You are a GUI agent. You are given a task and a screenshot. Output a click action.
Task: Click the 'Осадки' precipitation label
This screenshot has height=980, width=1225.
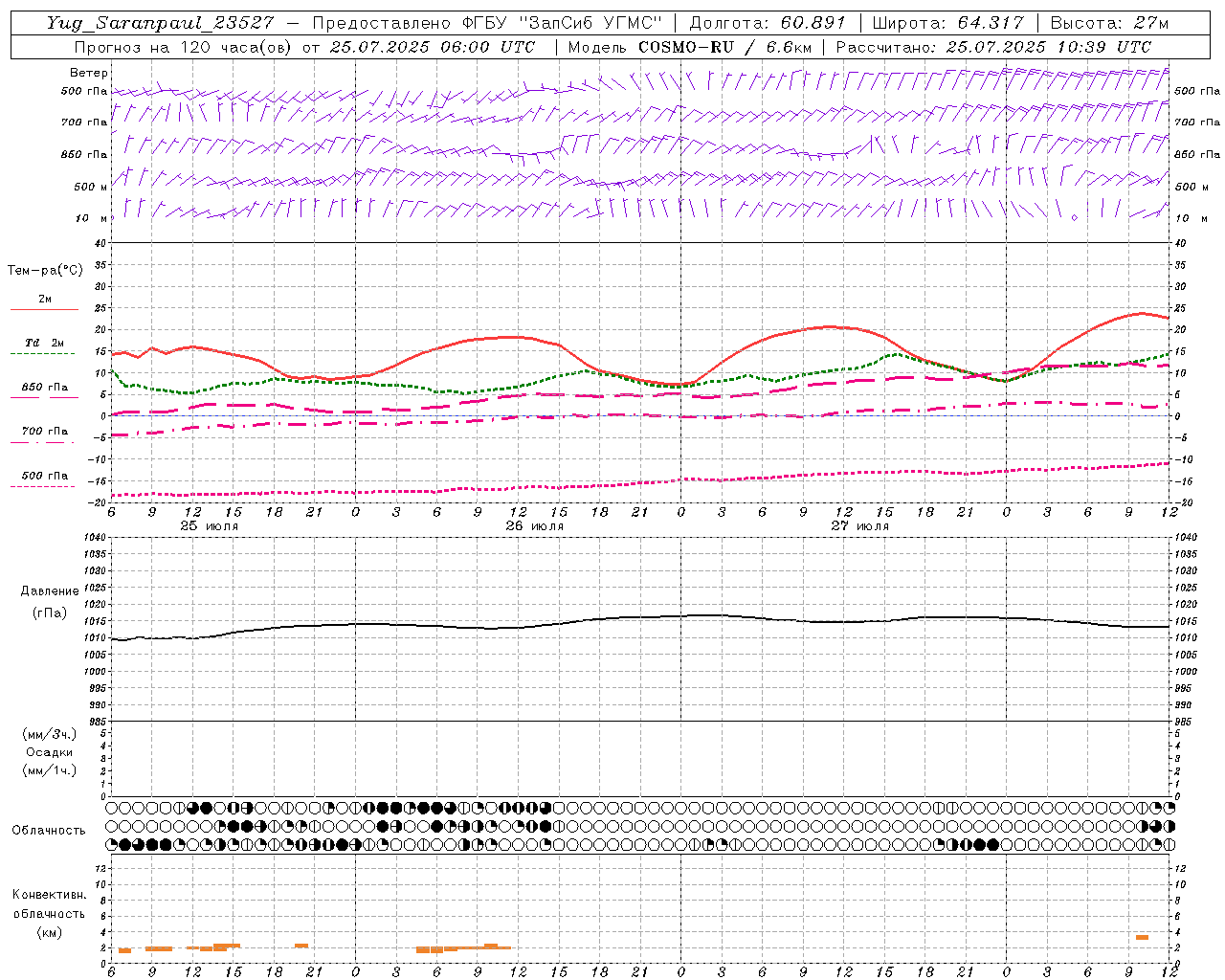[50, 752]
